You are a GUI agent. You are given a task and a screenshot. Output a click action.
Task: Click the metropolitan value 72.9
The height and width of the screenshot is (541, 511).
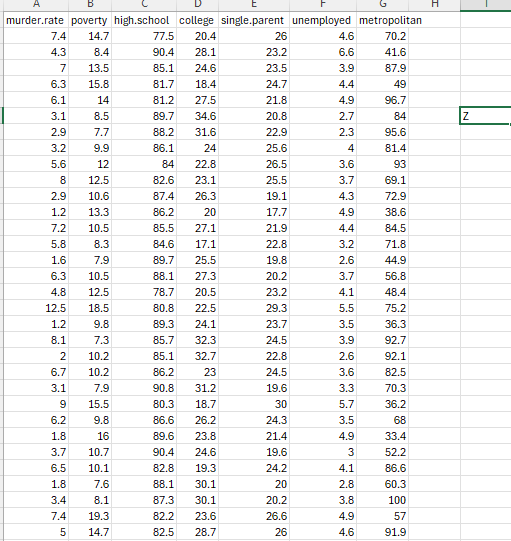coord(383,196)
